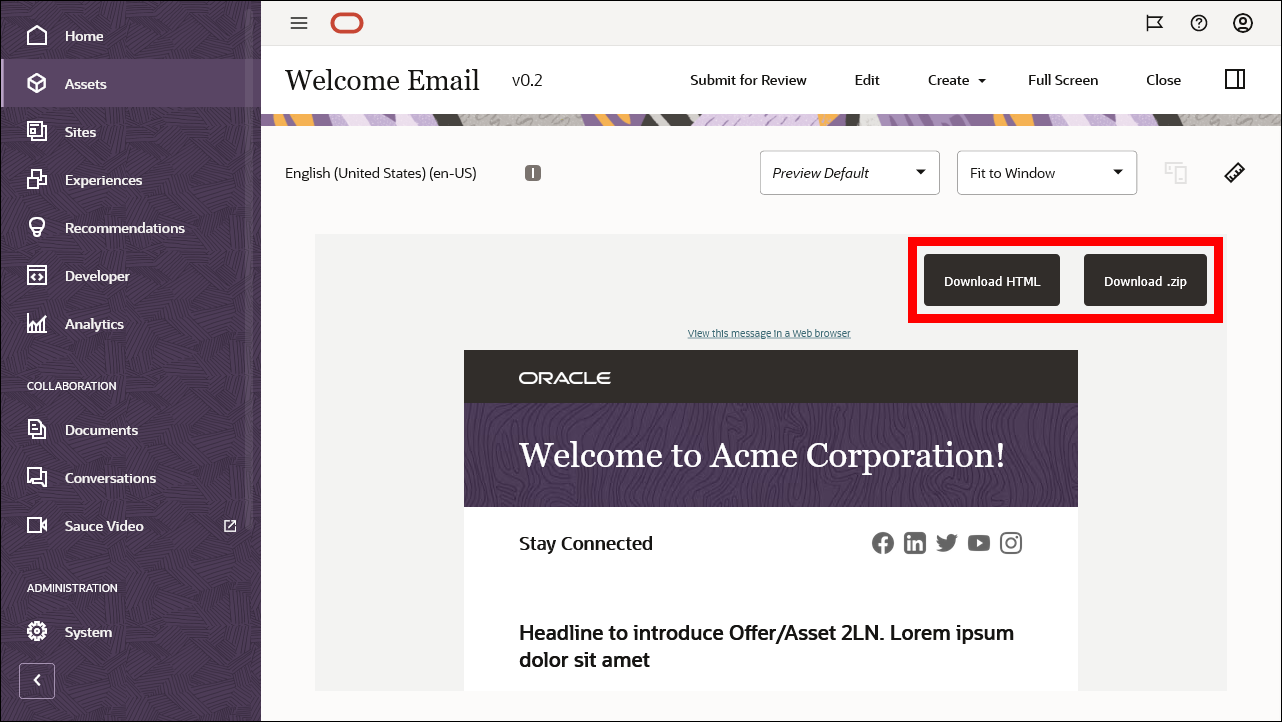
Task: Open the Fit to Window dropdown
Action: 1046,172
